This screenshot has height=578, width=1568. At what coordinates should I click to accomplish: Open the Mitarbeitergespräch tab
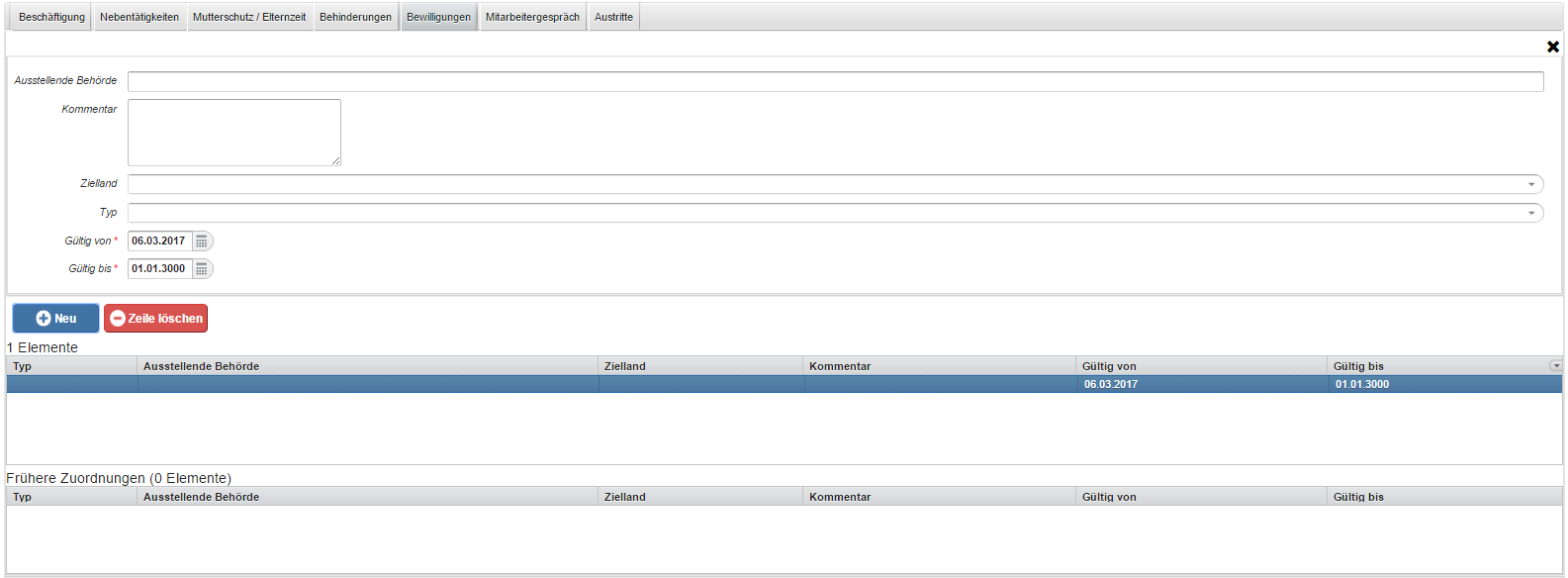point(532,17)
